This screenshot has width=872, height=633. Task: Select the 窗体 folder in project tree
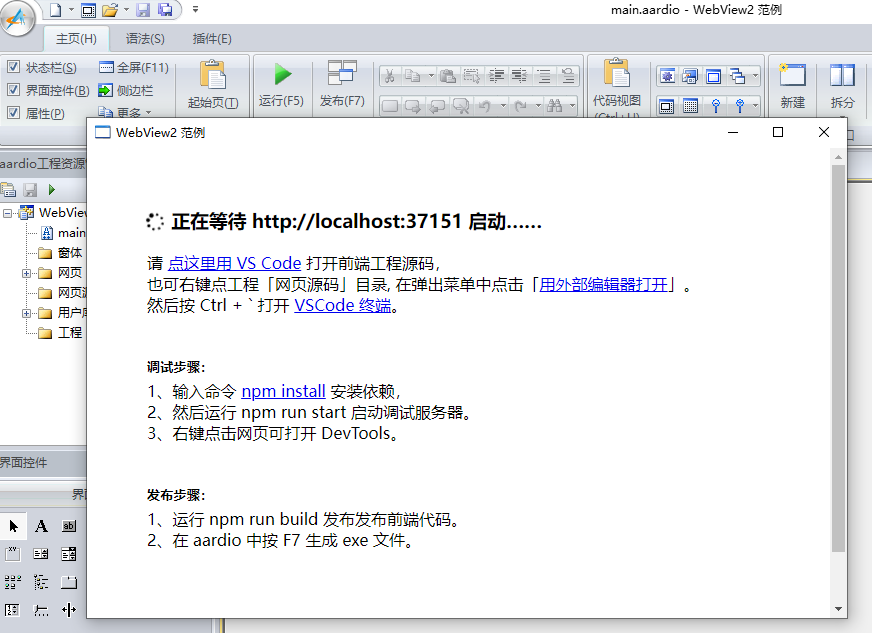60,253
